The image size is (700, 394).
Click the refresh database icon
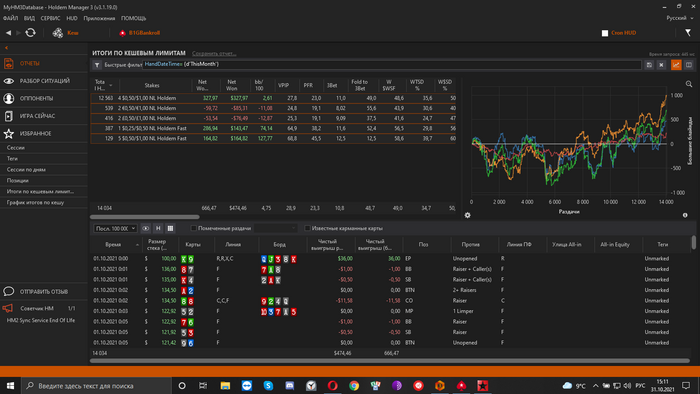point(30,33)
